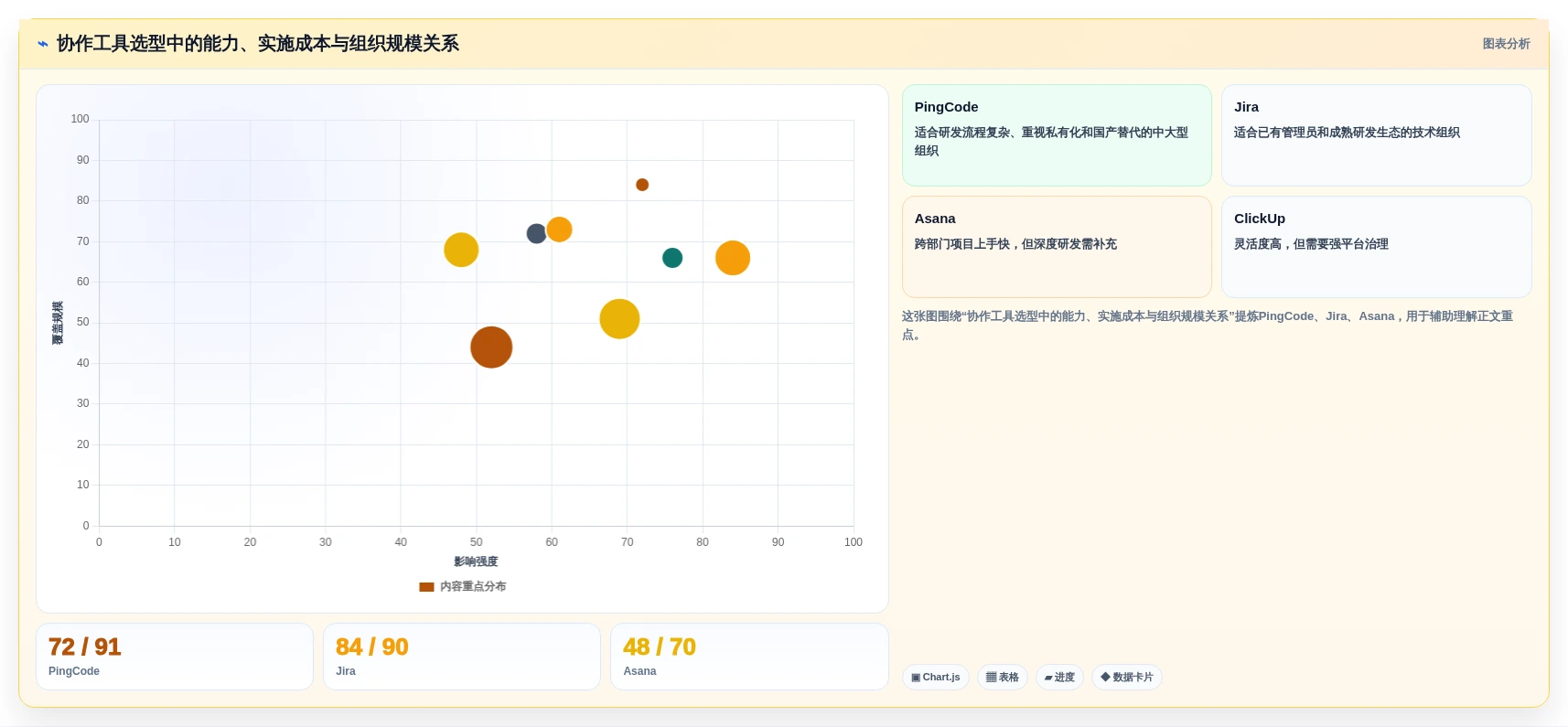The image size is (1568, 727).
Task: Click the 图表分析 label in header
Action: point(1506,44)
